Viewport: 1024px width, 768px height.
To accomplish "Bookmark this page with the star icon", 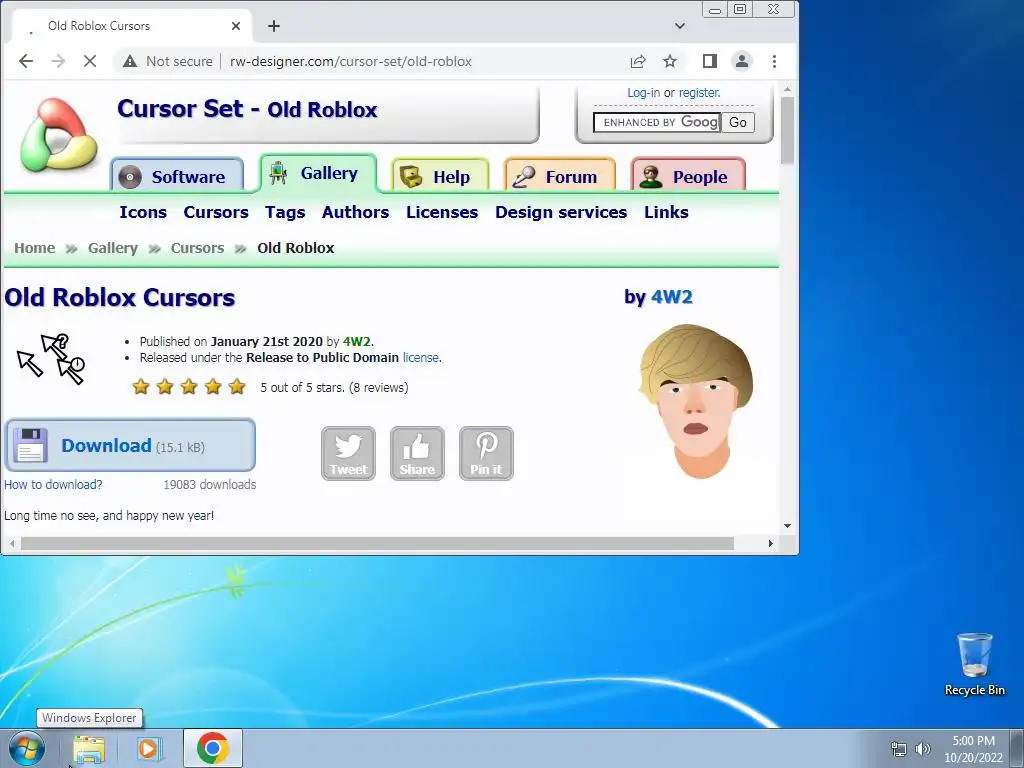I will click(x=670, y=61).
